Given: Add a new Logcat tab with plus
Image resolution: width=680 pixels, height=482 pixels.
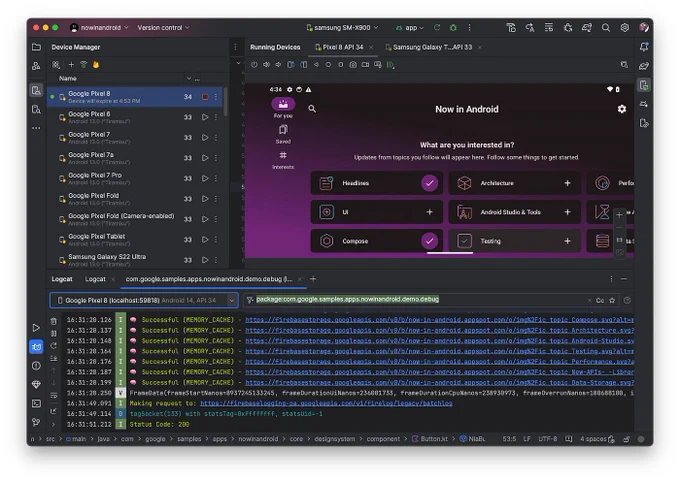Looking at the screenshot, I should (313, 279).
